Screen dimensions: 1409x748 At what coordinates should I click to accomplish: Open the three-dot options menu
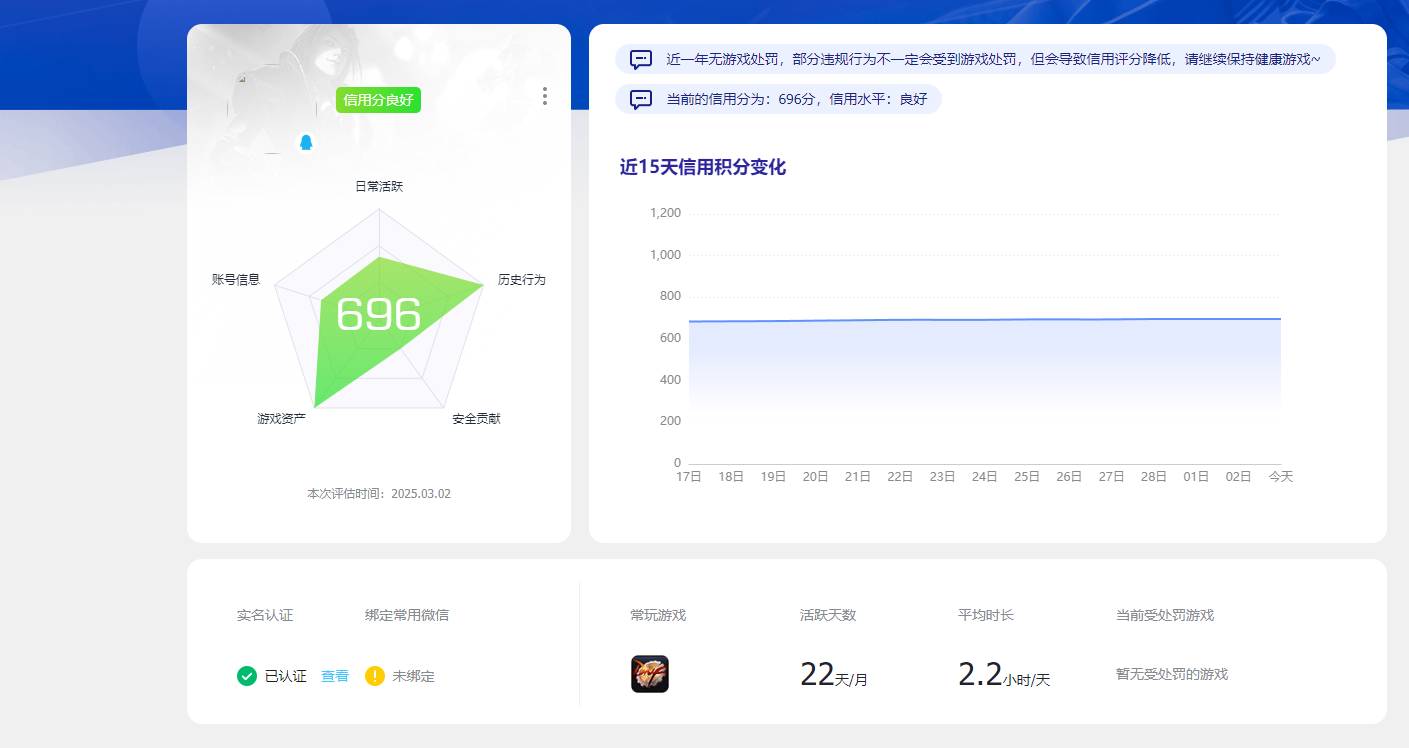pyautogui.click(x=545, y=96)
